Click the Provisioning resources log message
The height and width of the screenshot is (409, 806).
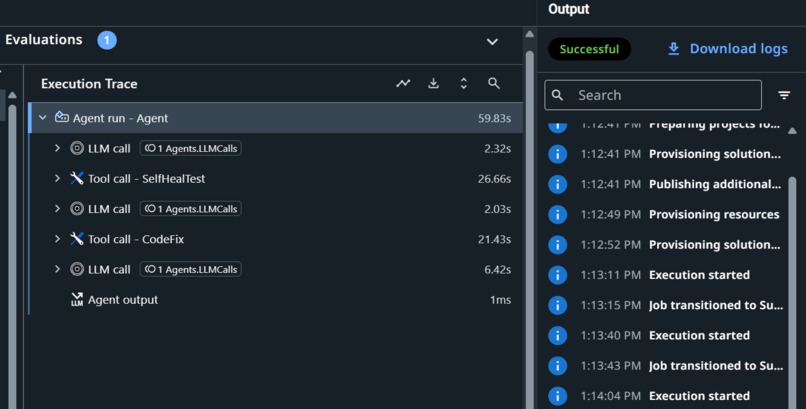point(714,214)
